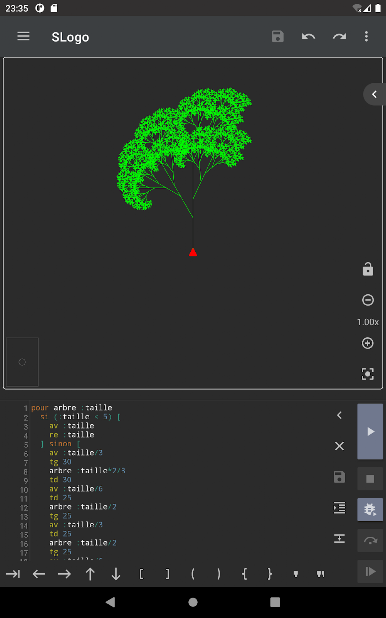Resume execution with the step-play button
This screenshot has height=618, width=386.
tap(370, 571)
